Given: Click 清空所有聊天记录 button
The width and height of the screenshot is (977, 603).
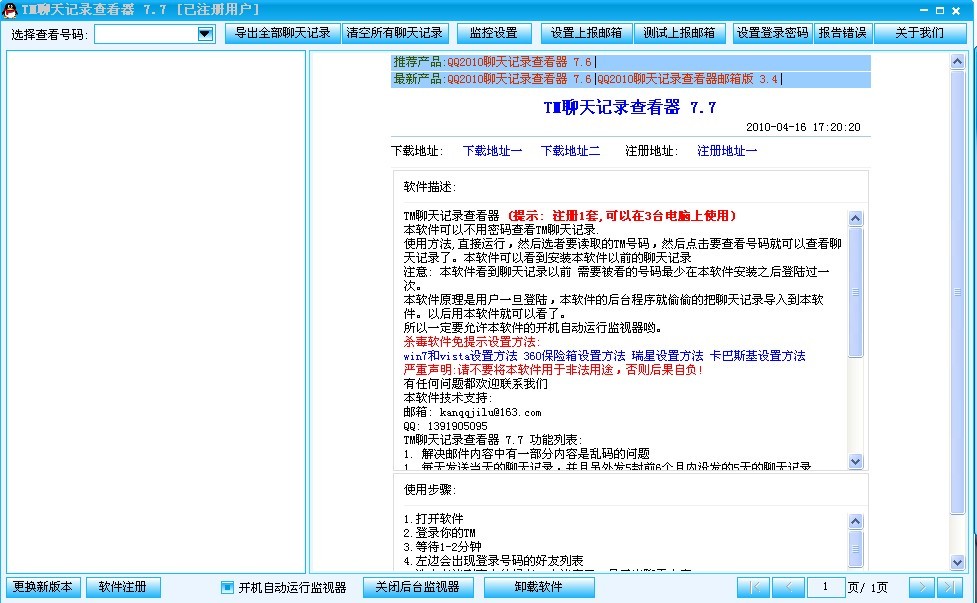Looking at the screenshot, I should [394, 33].
